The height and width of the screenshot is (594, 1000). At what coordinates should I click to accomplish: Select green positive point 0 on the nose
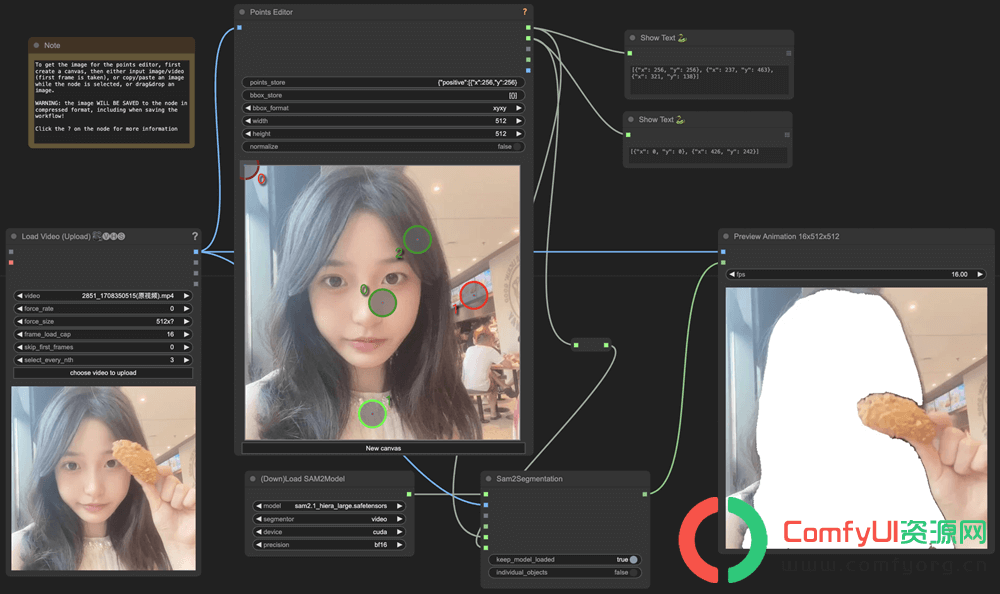[x=382, y=302]
